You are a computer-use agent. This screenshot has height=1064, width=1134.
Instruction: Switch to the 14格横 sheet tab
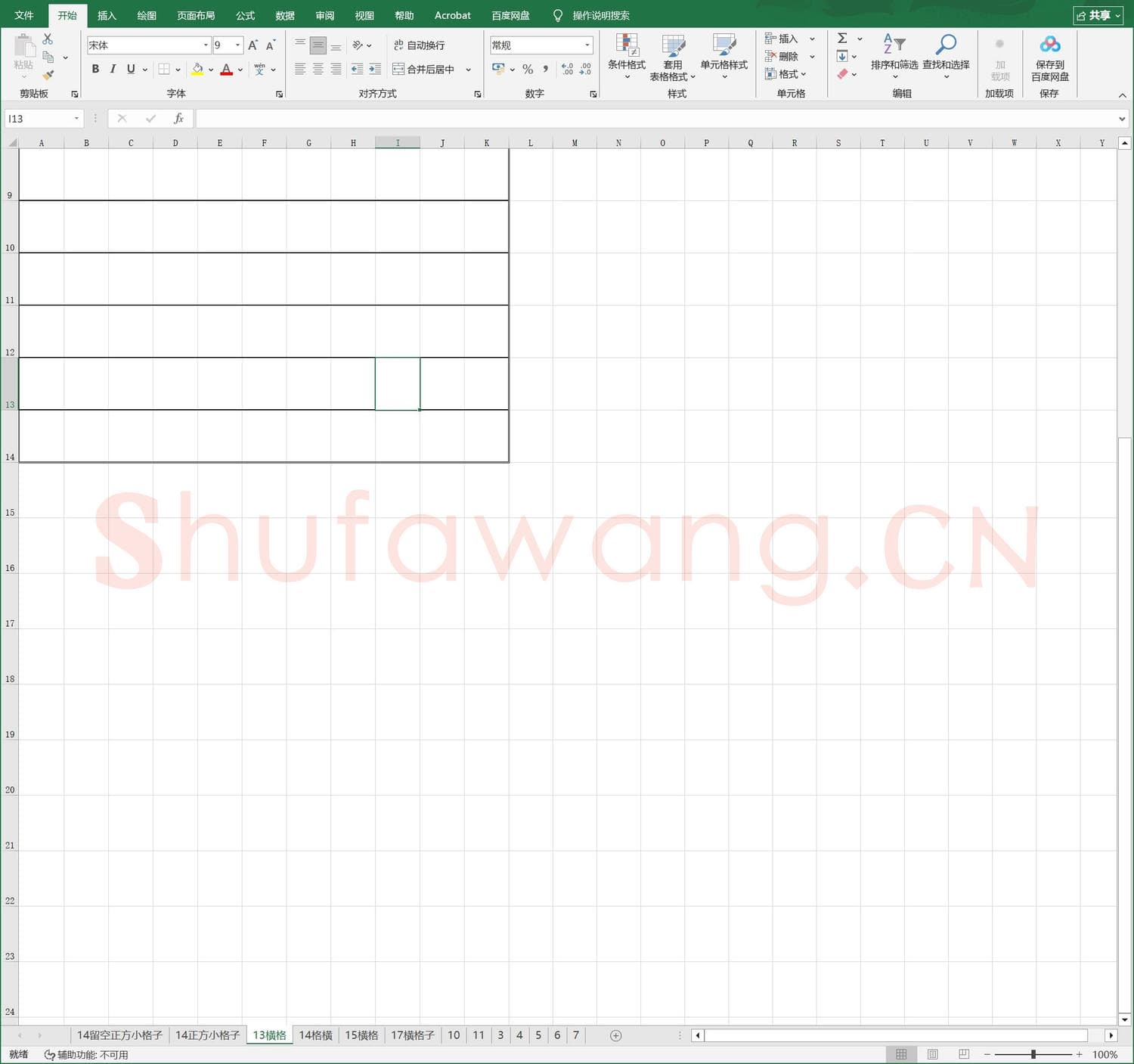pyautogui.click(x=315, y=1035)
